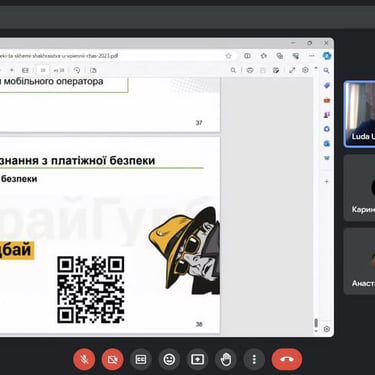Click page number 37 on slide
This screenshot has width=375, height=375.
click(199, 123)
